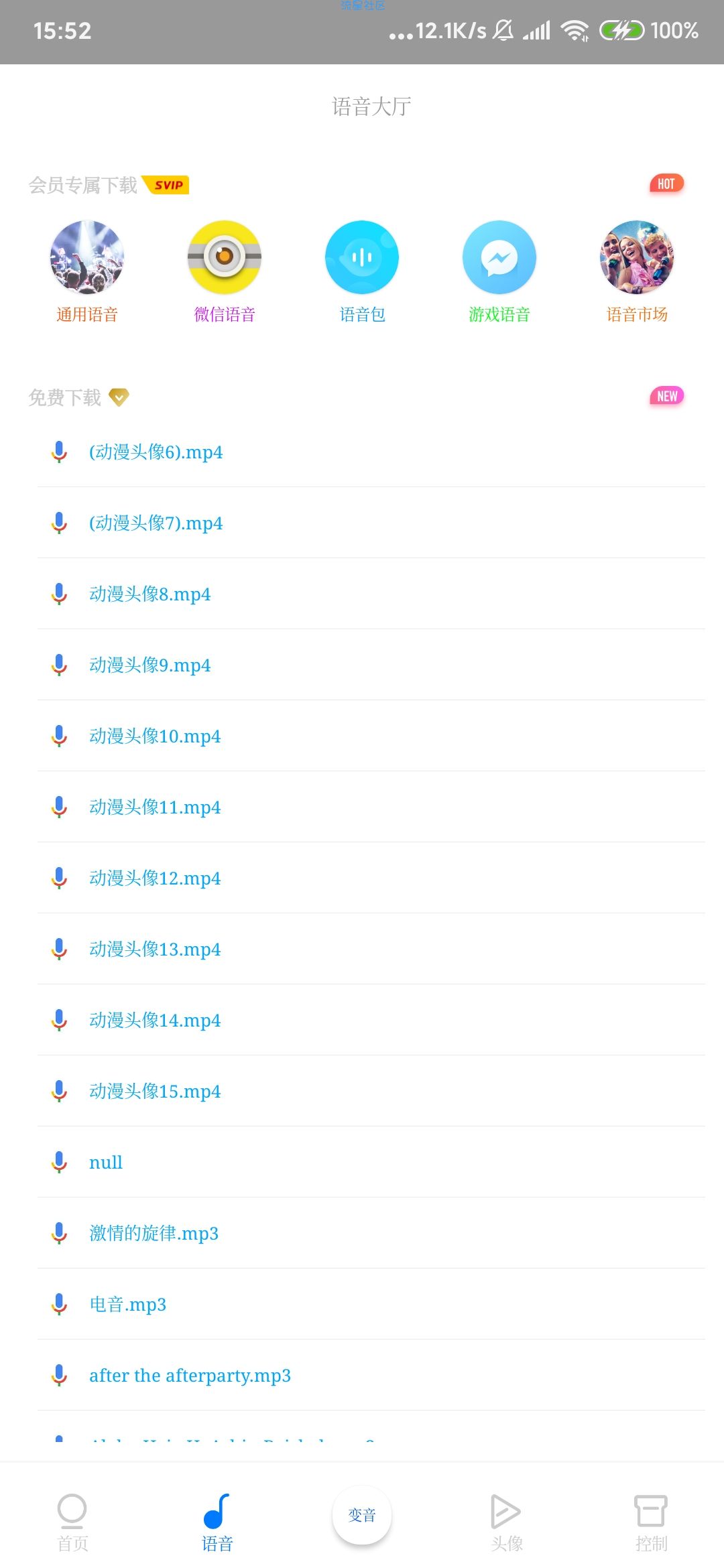The width and height of the screenshot is (724, 1568).
Task: Select after the afterparty.mp3 entry
Action: (371, 1375)
